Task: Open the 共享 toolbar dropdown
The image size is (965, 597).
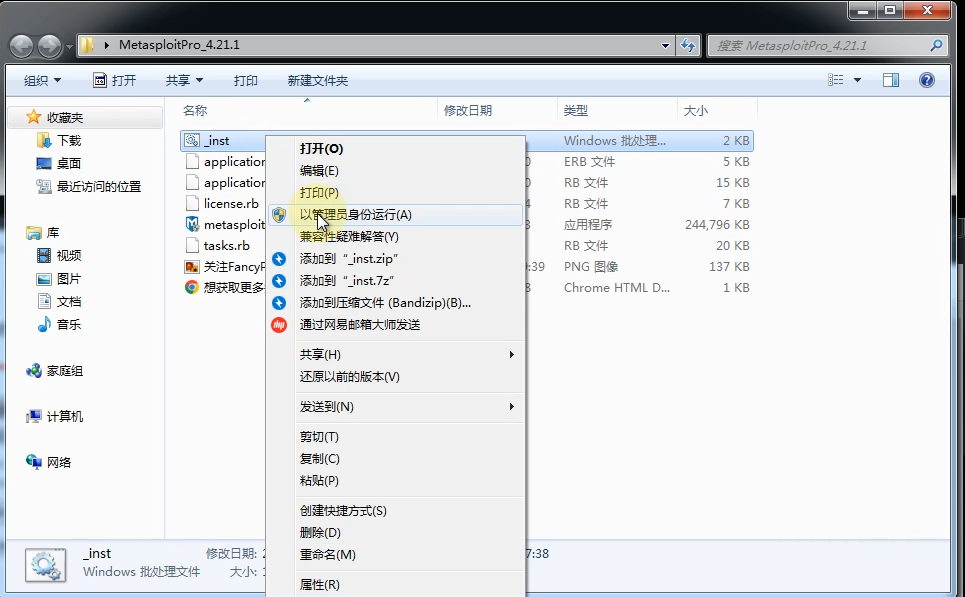Action: click(x=184, y=81)
